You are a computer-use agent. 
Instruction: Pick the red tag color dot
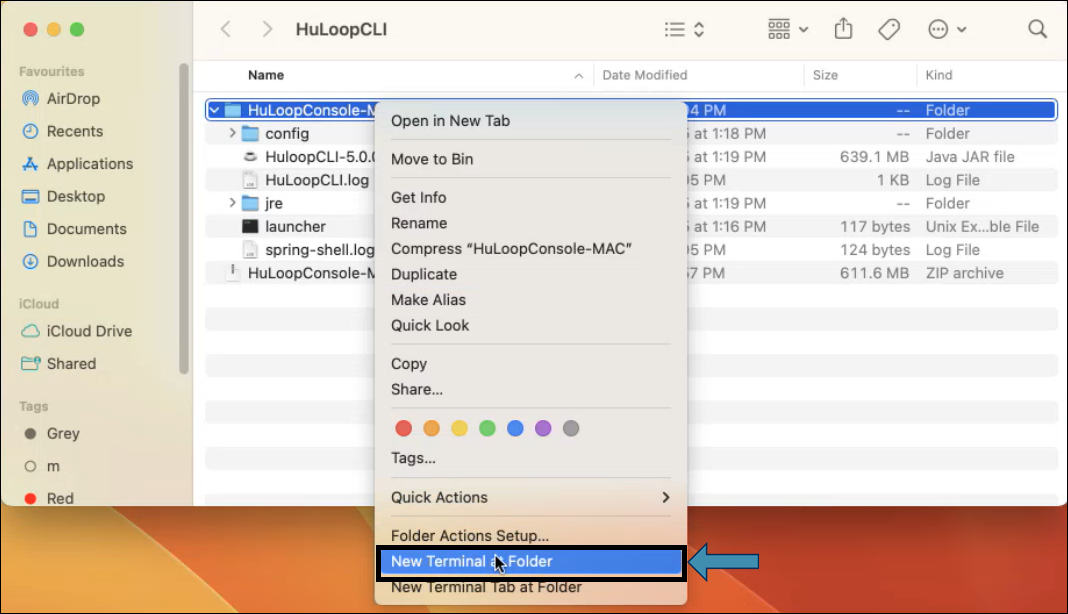coord(403,429)
